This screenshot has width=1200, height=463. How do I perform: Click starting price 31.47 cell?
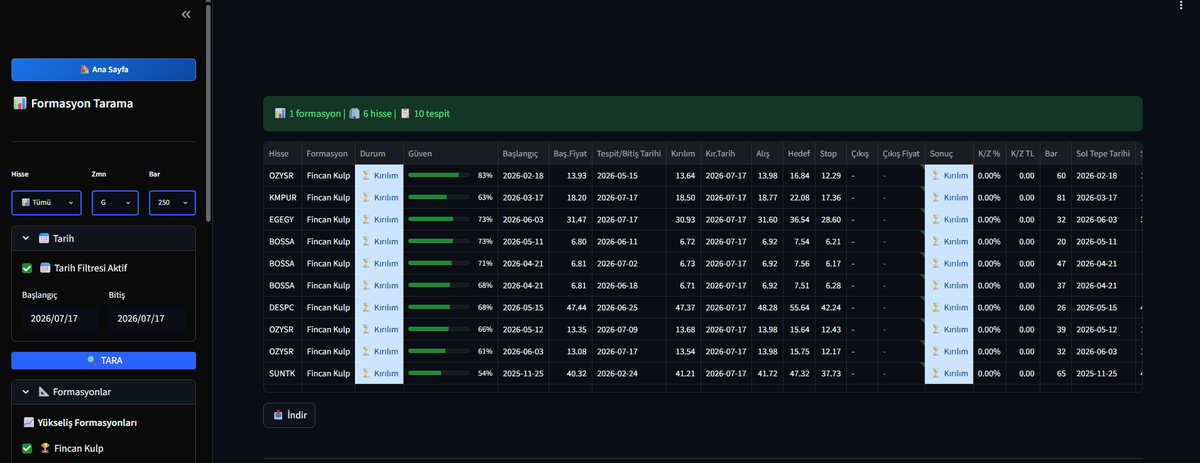click(569, 220)
